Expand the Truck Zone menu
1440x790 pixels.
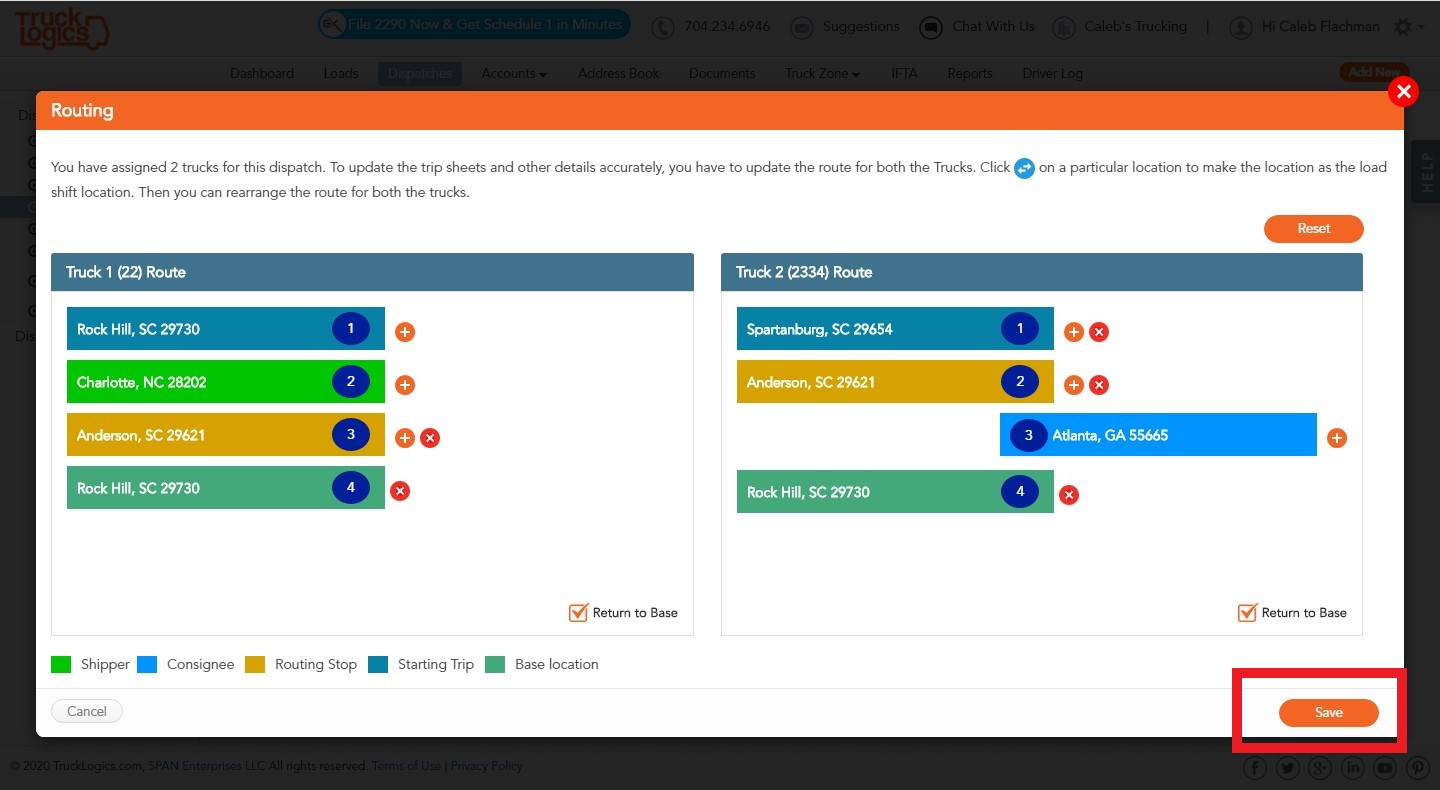pos(822,73)
